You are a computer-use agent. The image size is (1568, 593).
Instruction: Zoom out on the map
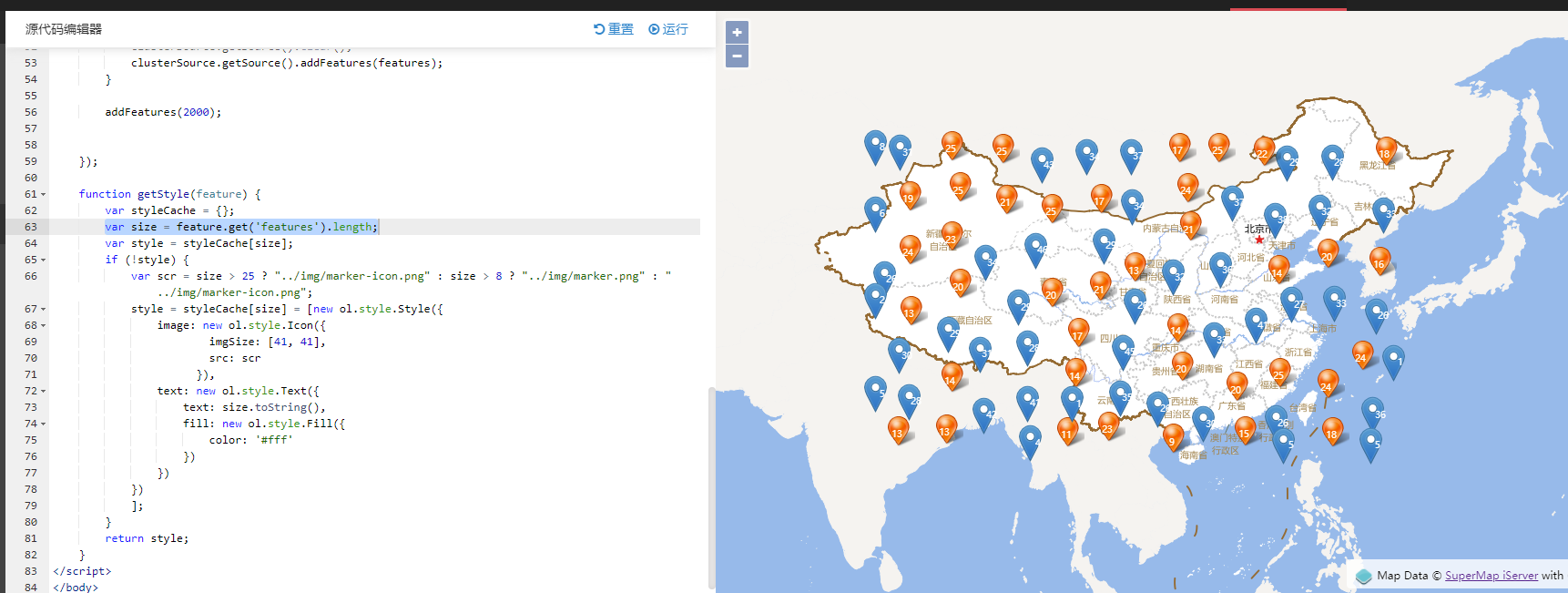pos(737,56)
